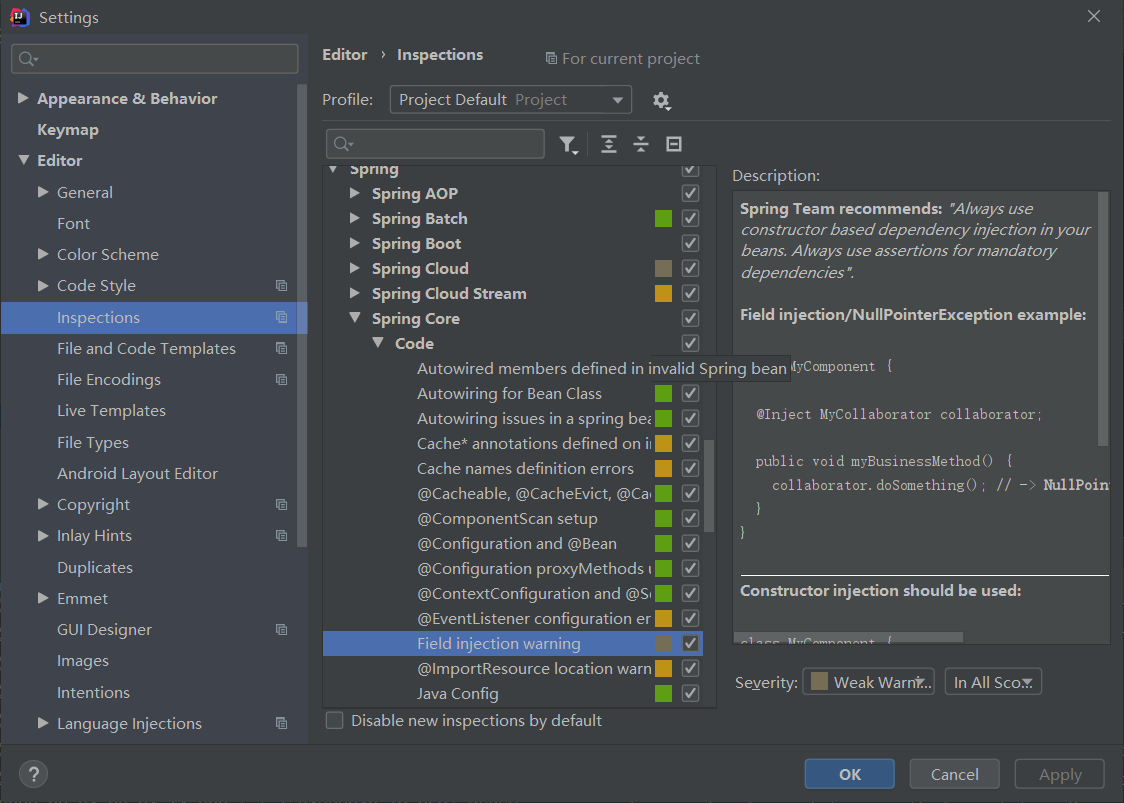
Task: Click the project-level icon next to Inspections
Action: [x=282, y=317]
